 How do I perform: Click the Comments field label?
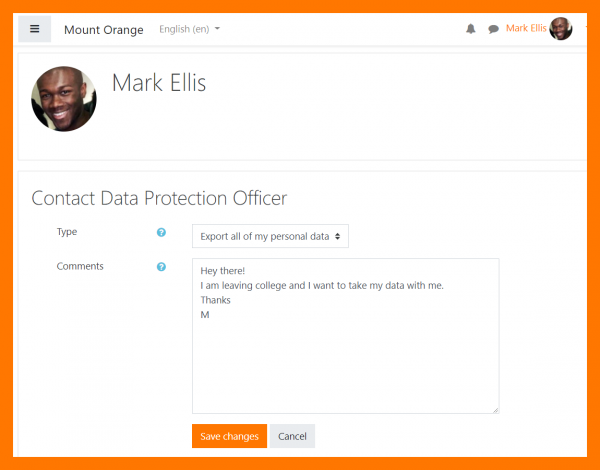click(80, 266)
